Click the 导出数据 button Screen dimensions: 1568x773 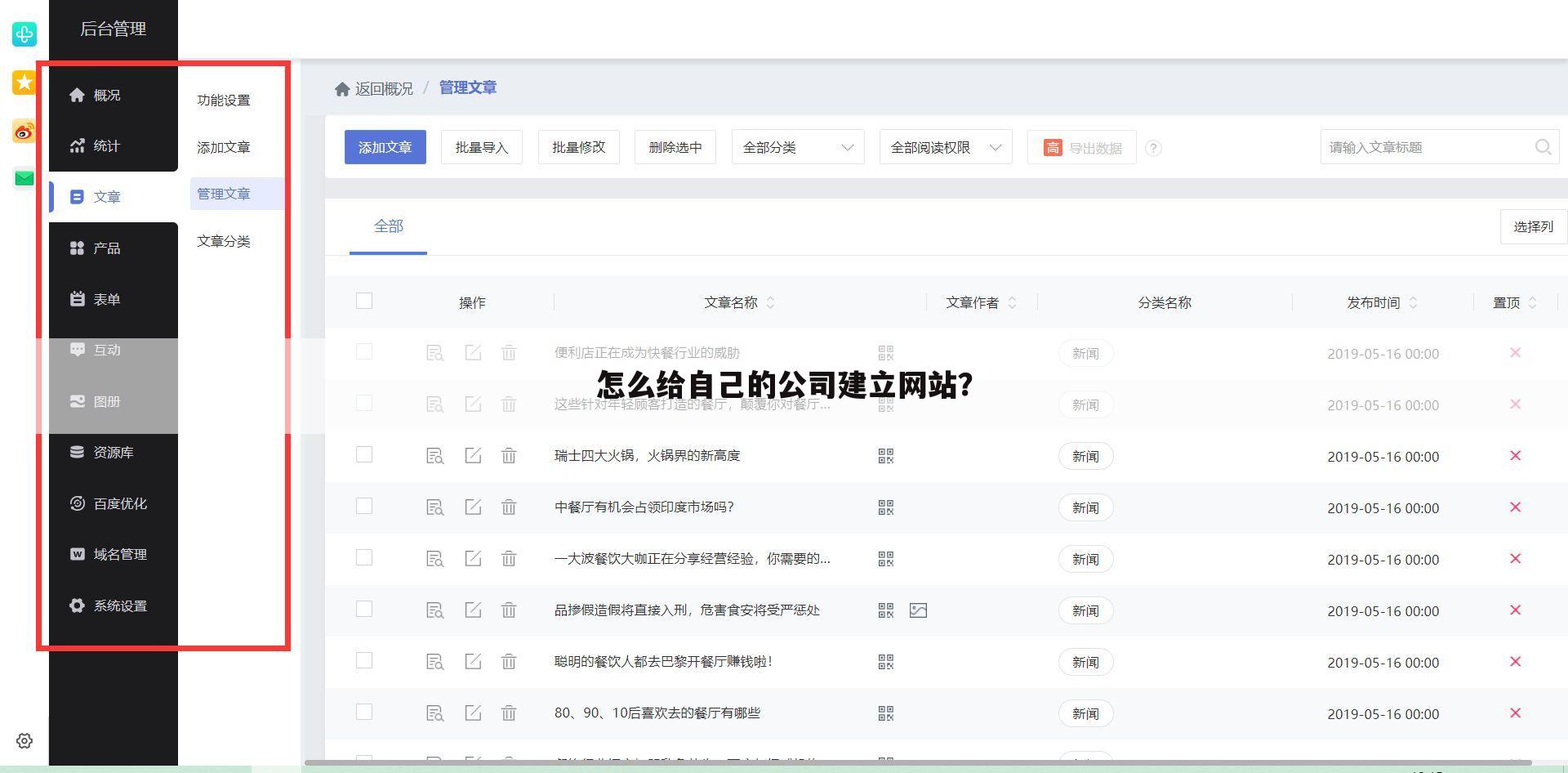point(1081,147)
